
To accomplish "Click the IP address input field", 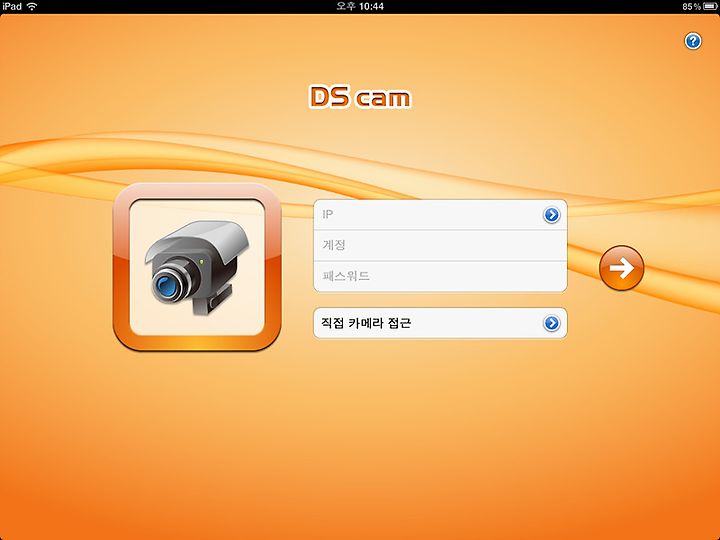I will (x=440, y=214).
